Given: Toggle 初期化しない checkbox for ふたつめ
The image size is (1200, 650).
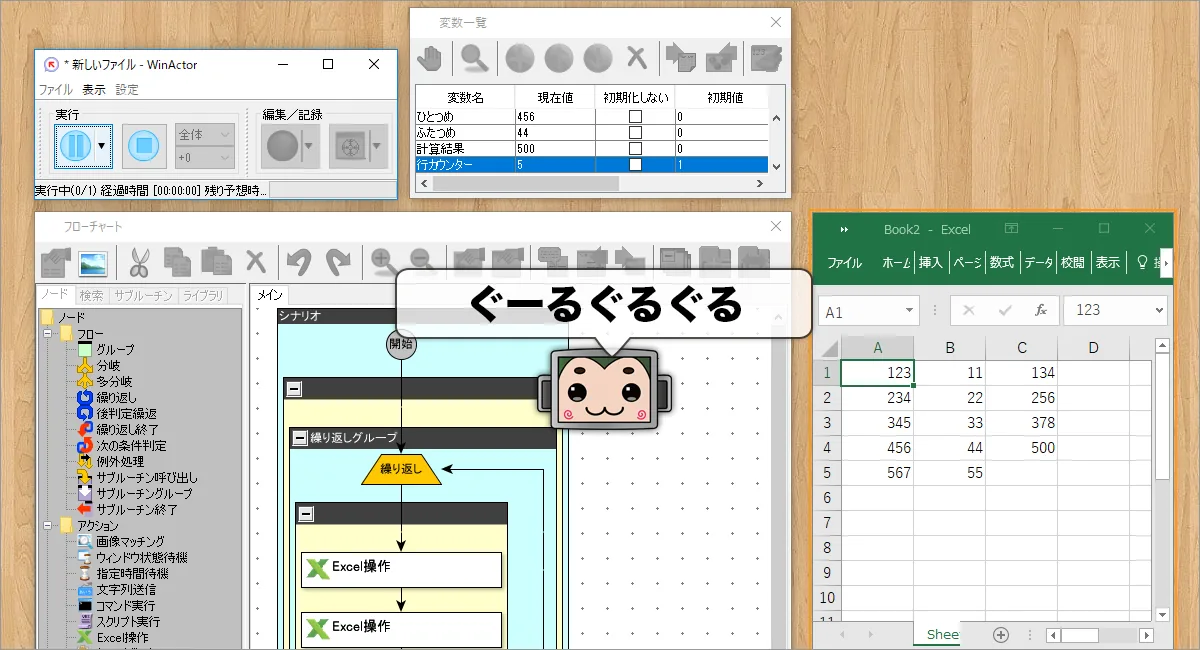Looking at the screenshot, I should [635, 132].
